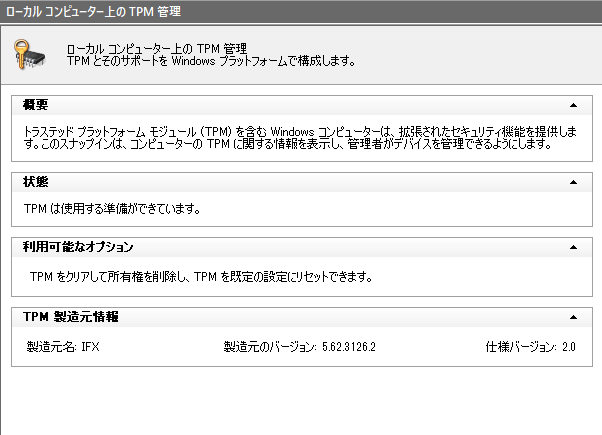Select the TPM は使用する準備ができています status text
Viewport: 602px width, 435px height.
(x=112, y=209)
